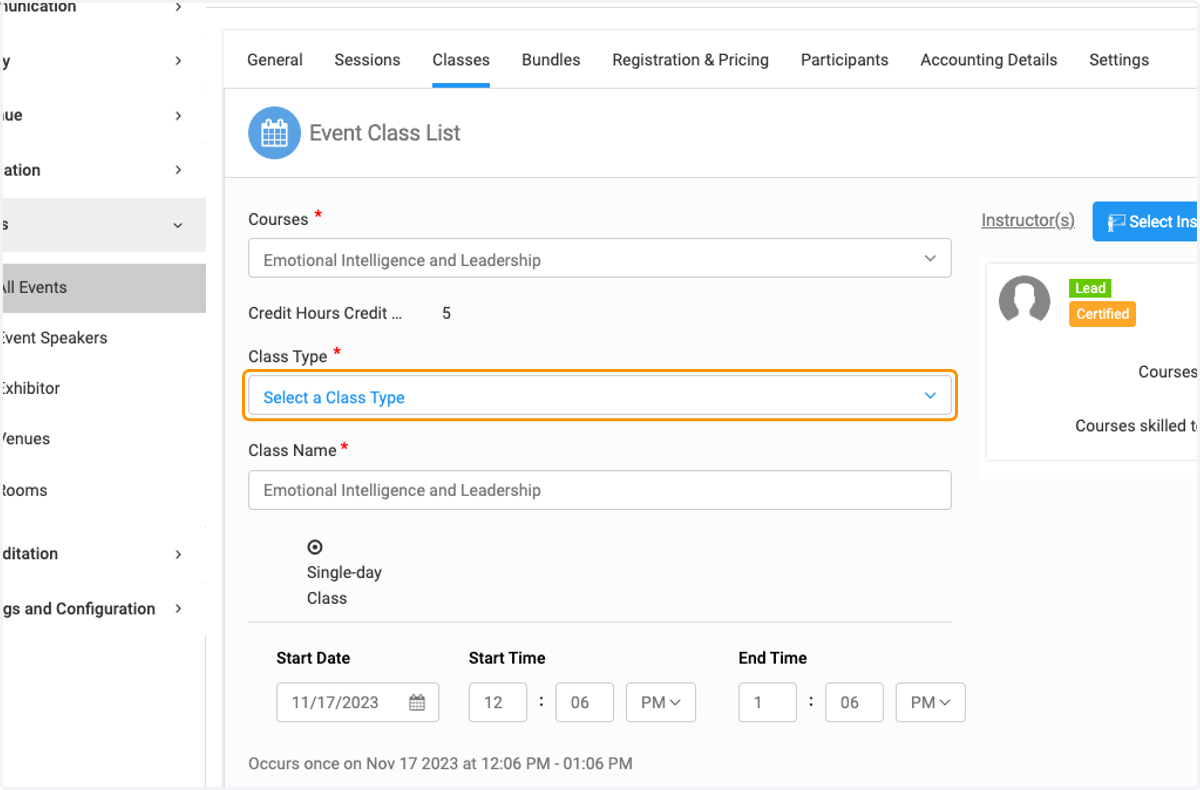Click the Event Class List calendar icon

click(x=274, y=133)
